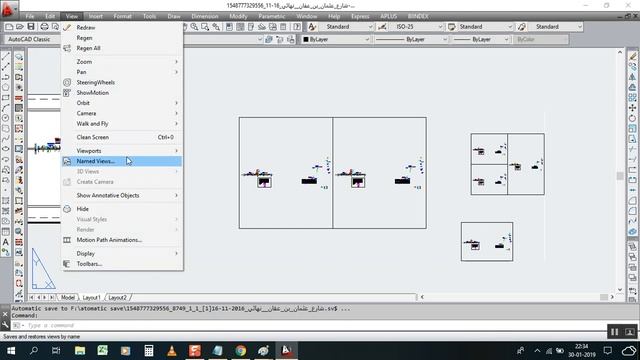Image resolution: width=640 pixels, height=360 pixels.
Task: Select the Line draw tool
Action: click(x=6, y=56)
